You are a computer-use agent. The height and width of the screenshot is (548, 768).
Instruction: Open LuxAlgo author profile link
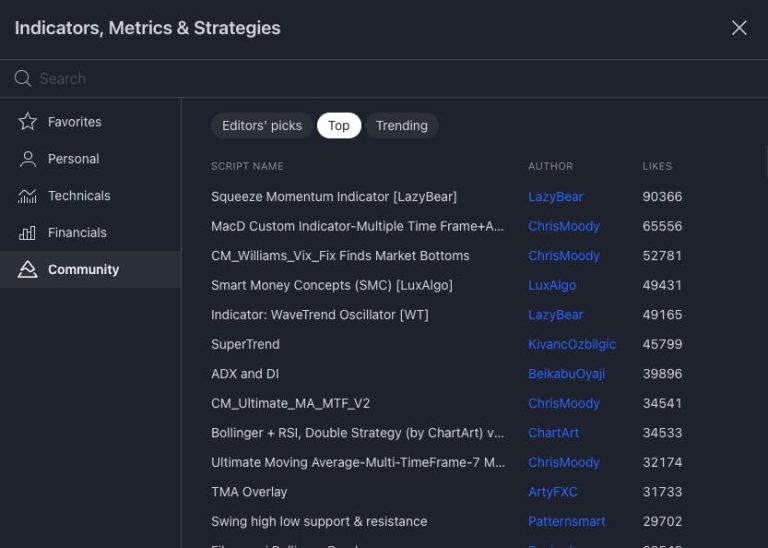tap(552, 286)
